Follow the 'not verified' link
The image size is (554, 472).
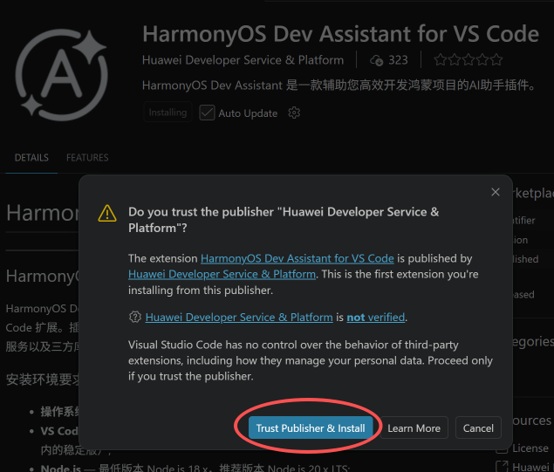[x=376, y=317]
